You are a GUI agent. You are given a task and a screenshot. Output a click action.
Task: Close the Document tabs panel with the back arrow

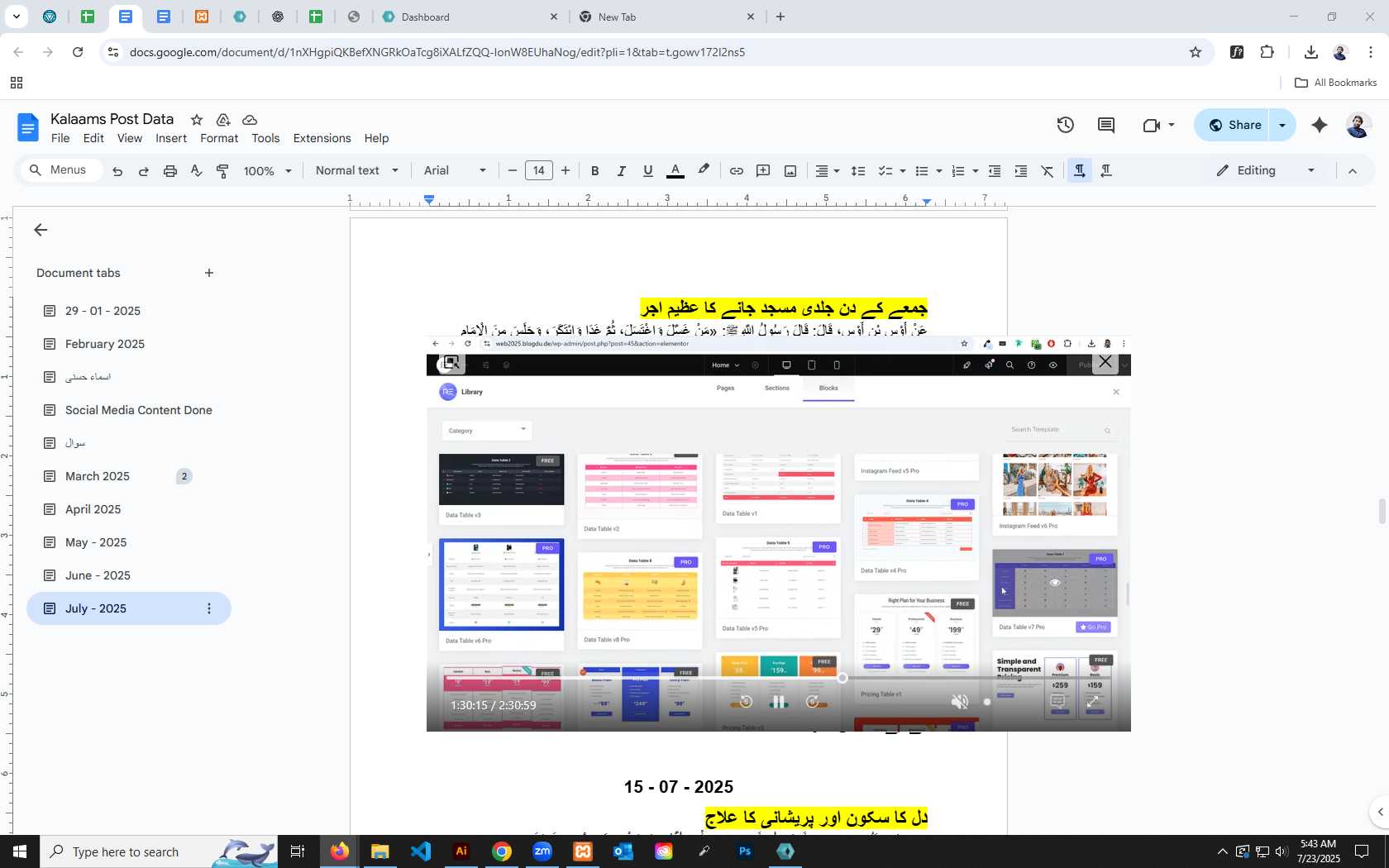click(41, 230)
